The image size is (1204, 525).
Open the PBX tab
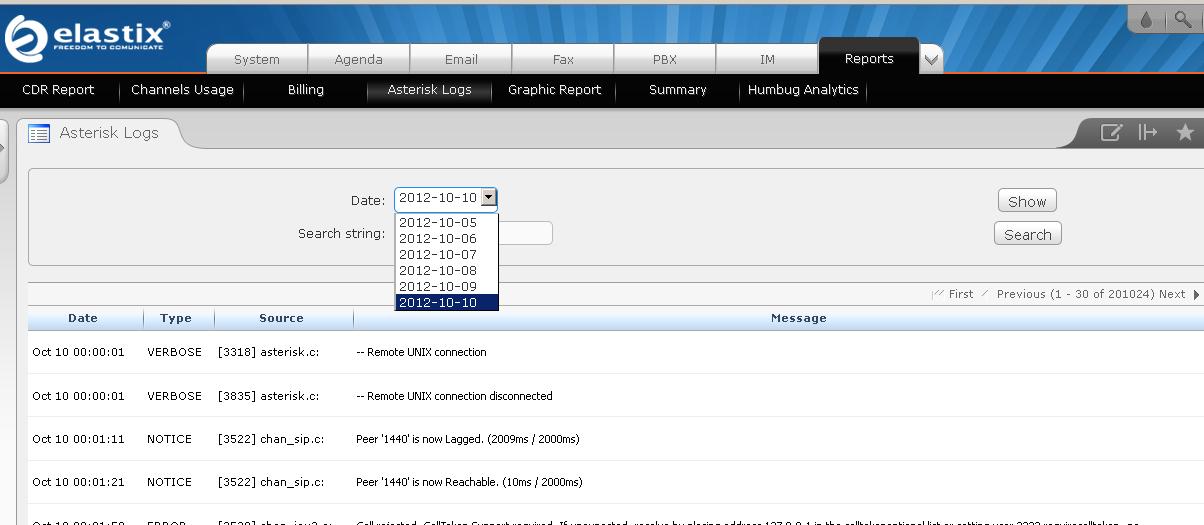(665, 60)
